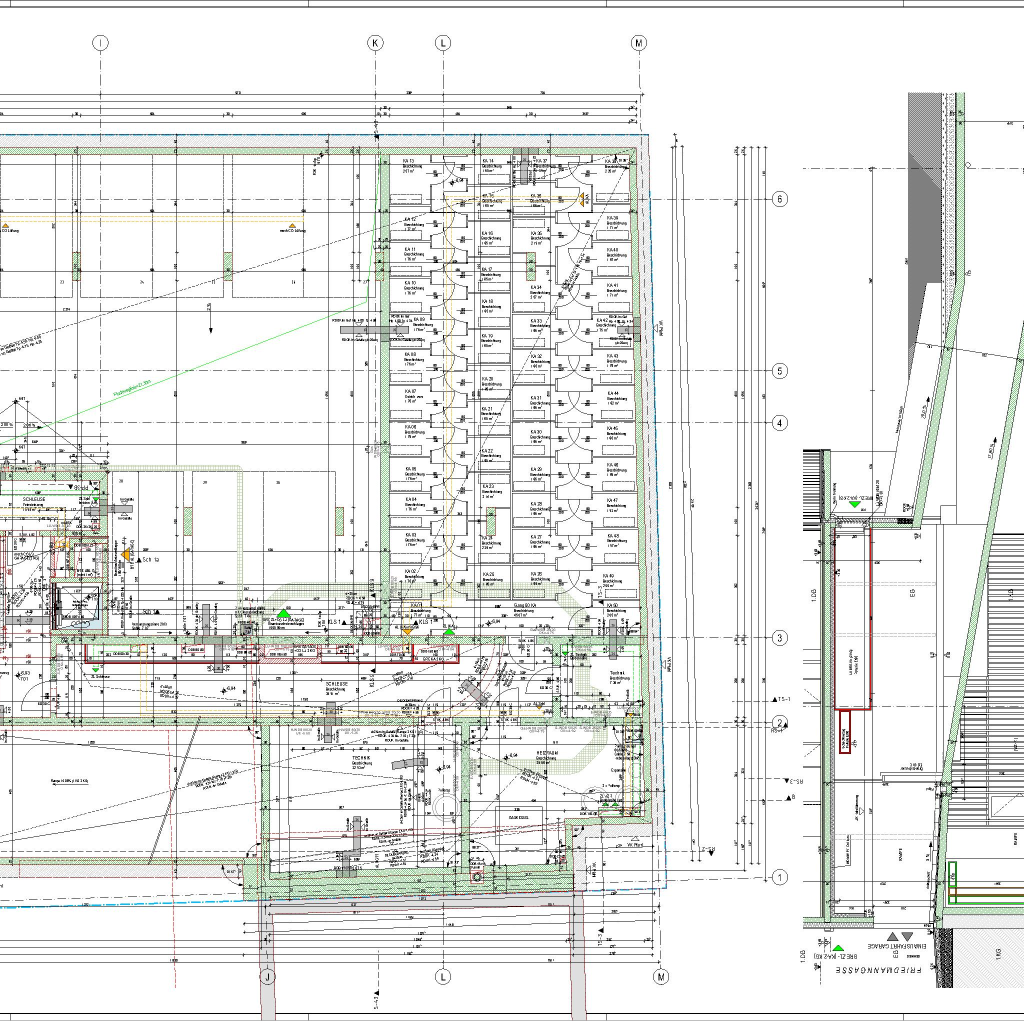Click the KA 44 compartment label
This screenshot has height=1024, width=1024.
(613, 394)
